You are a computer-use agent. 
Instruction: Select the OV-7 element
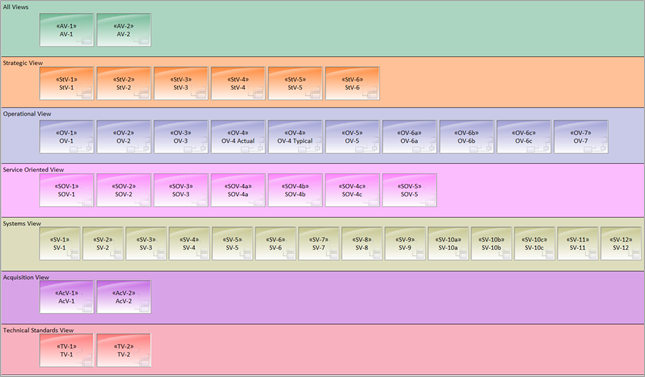tap(581, 137)
